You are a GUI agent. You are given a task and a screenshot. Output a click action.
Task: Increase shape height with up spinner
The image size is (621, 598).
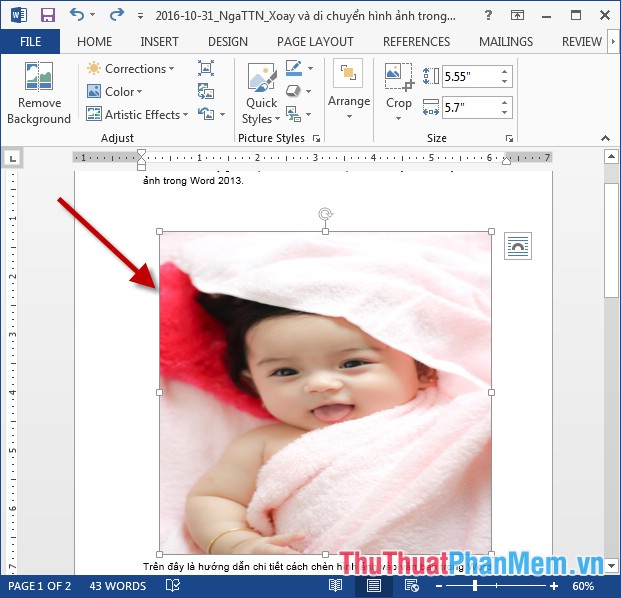504,71
